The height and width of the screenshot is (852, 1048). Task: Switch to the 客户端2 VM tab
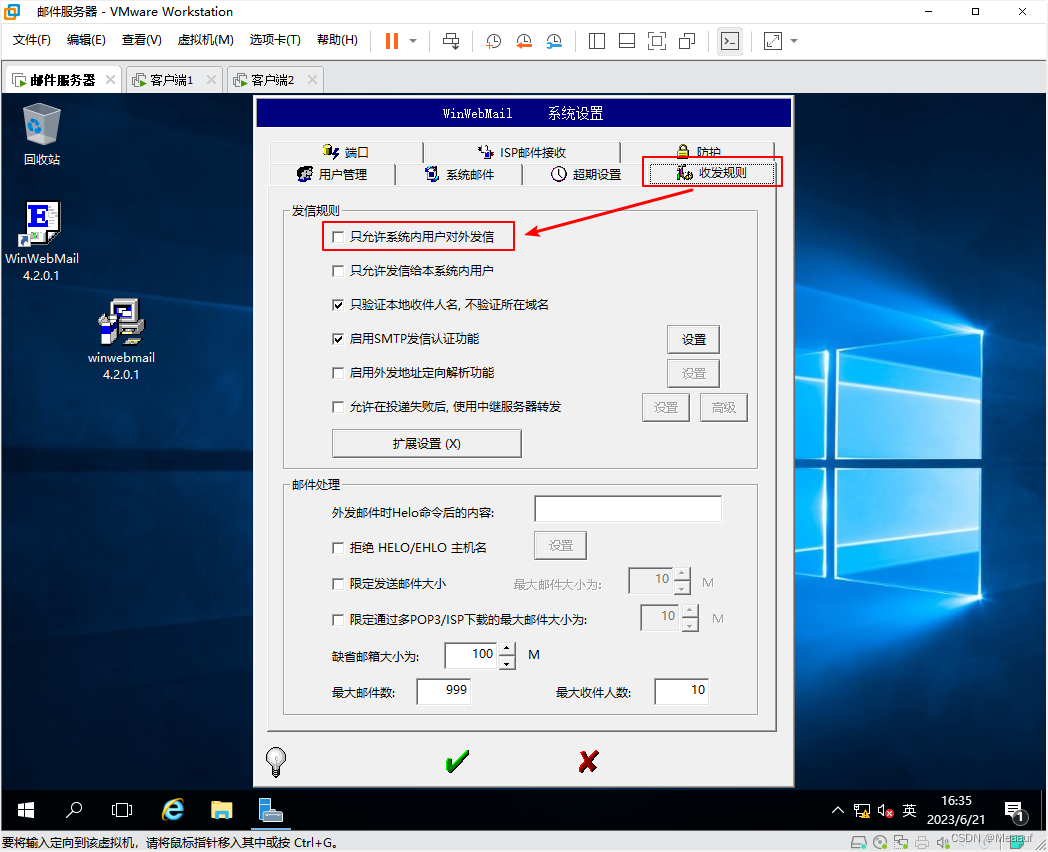click(x=273, y=80)
